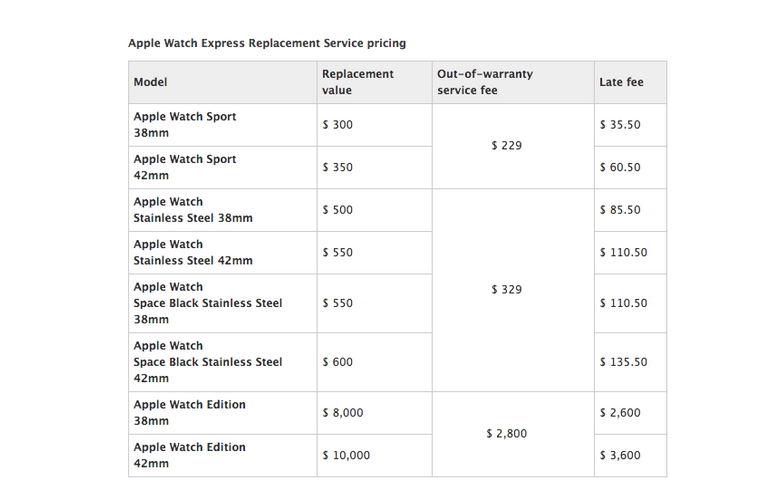Click the 'Model' column header

(x=223, y=83)
